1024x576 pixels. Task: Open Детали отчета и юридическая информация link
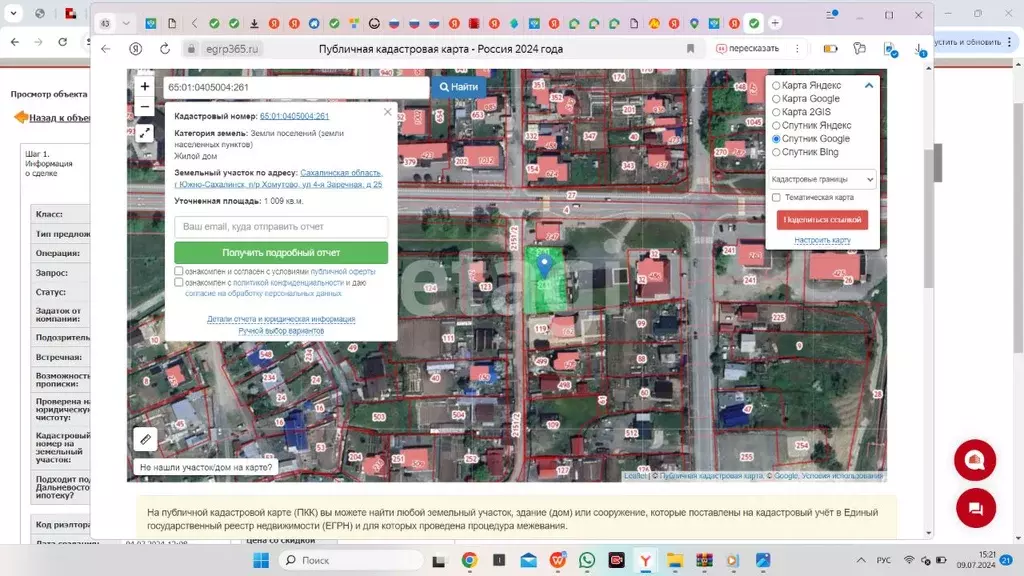(x=281, y=319)
